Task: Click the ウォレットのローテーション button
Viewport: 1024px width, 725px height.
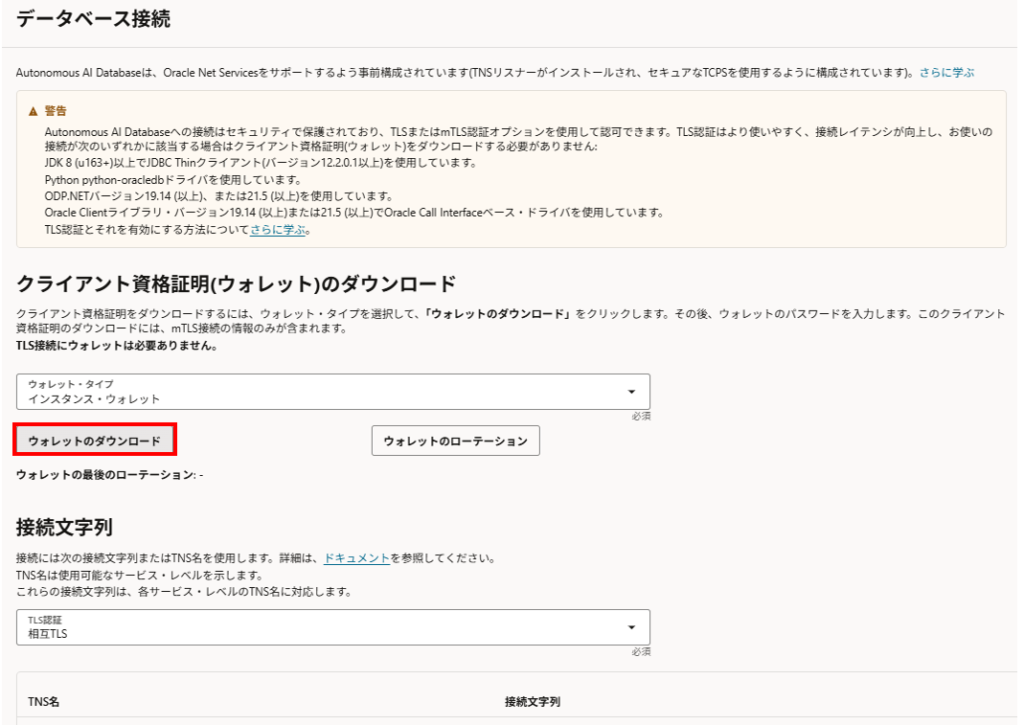Action: coord(455,441)
